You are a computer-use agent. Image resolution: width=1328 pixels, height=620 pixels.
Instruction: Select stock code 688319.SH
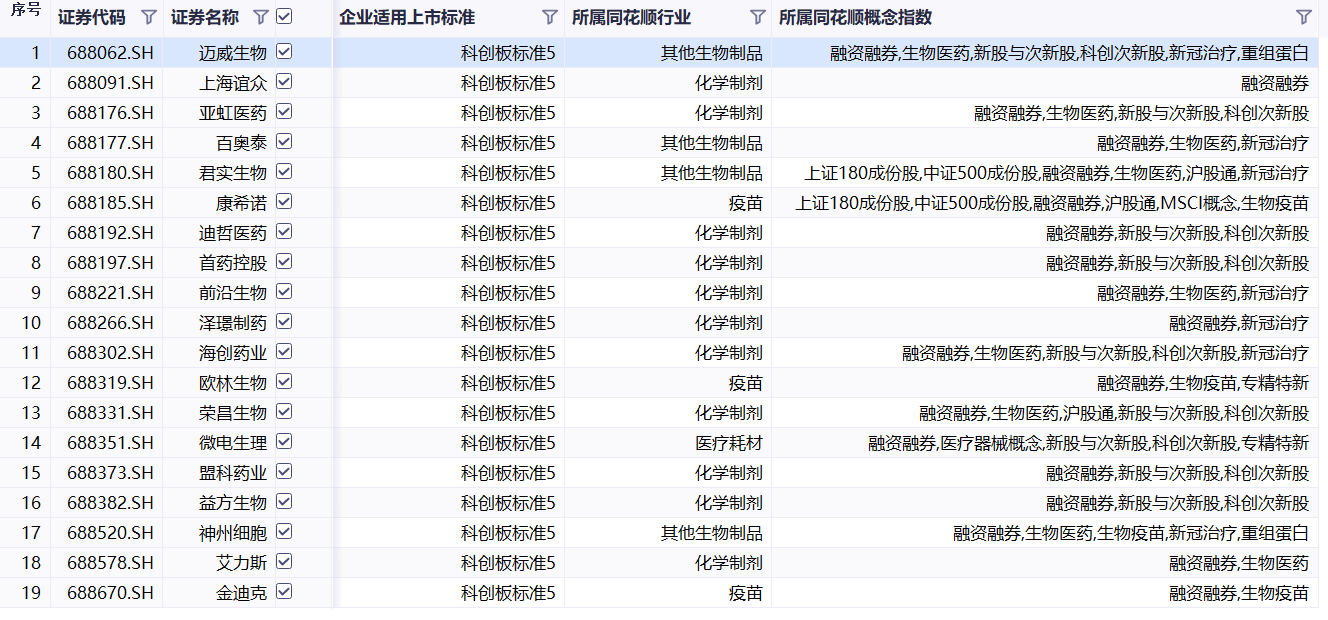click(111, 383)
